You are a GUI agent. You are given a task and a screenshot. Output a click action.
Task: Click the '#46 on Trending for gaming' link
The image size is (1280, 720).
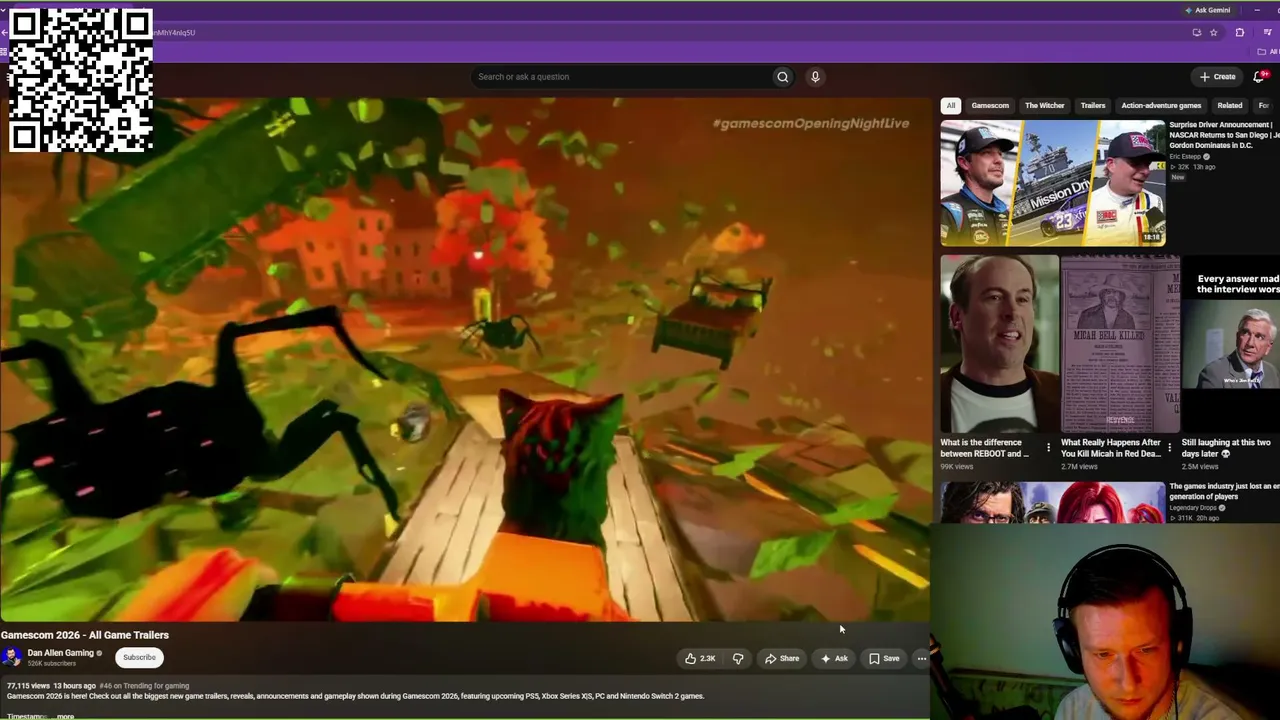click(x=144, y=686)
